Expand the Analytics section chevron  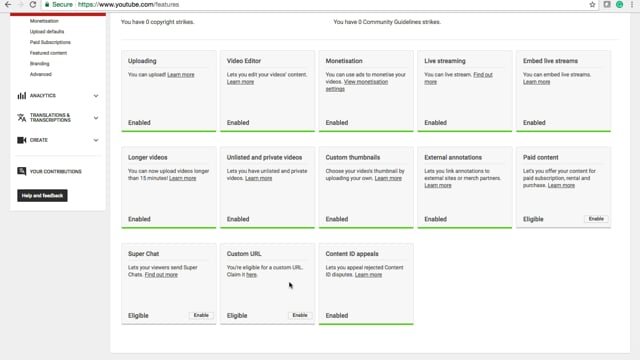point(96,96)
